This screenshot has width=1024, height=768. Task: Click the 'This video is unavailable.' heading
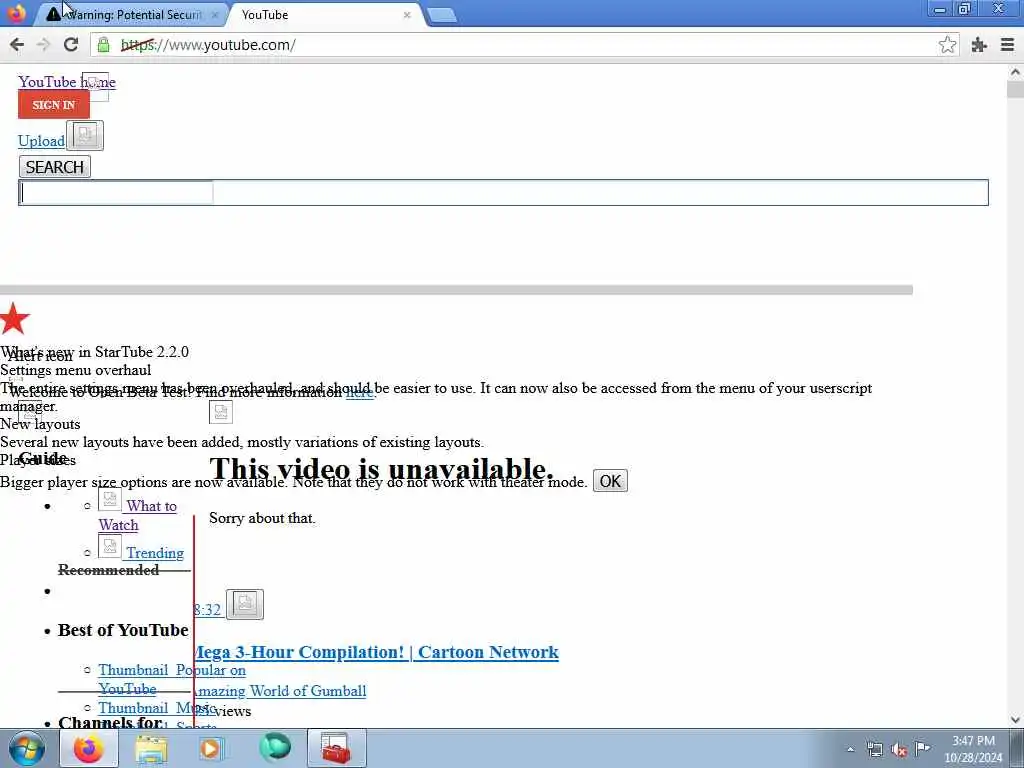(x=381, y=469)
